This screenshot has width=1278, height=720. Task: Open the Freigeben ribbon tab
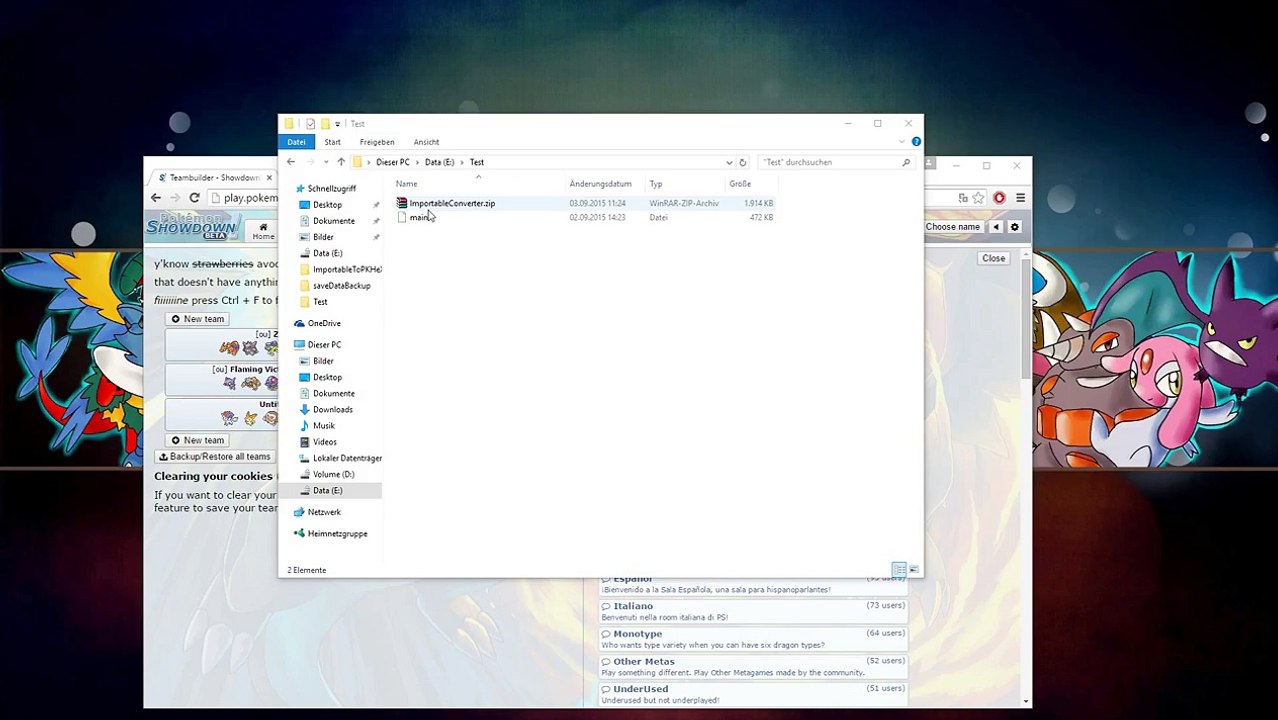(377, 142)
